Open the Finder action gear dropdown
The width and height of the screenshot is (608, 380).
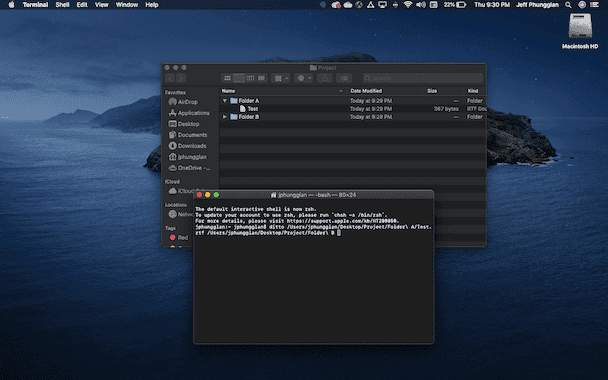click(x=304, y=78)
